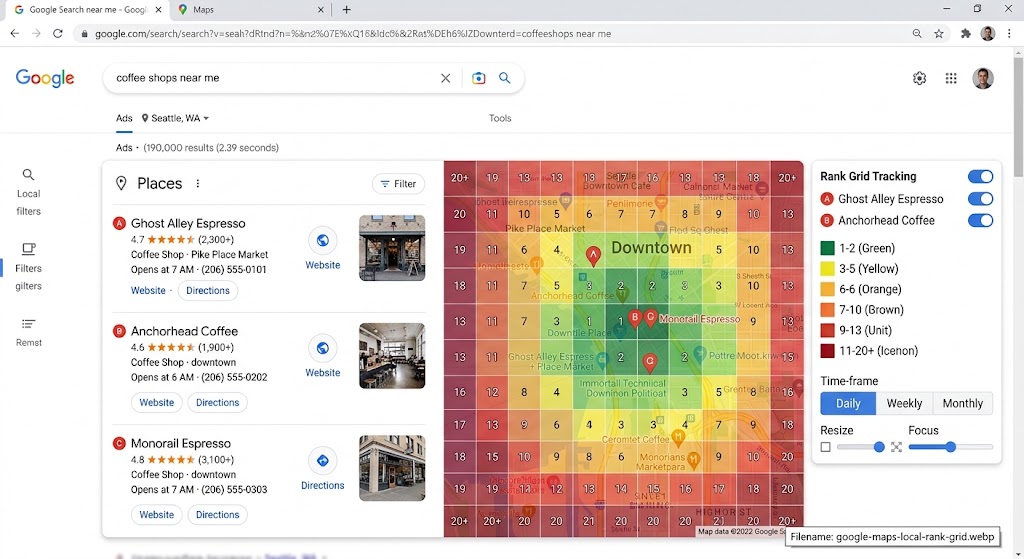The image size is (1024, 559).
Task: Click Anchorhead Coffee Website button
Action: pos(157,403)
